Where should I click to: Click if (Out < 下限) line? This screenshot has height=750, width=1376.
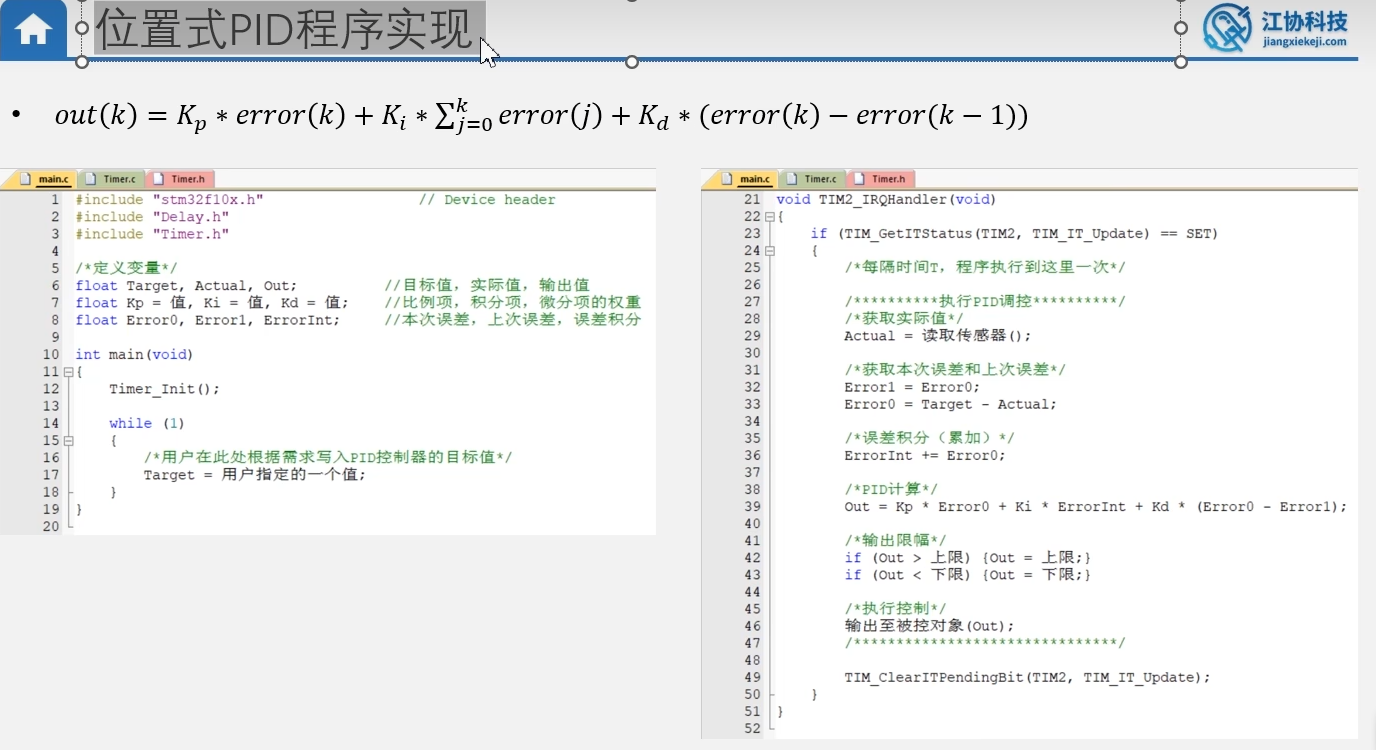click(x=967, y=575)
